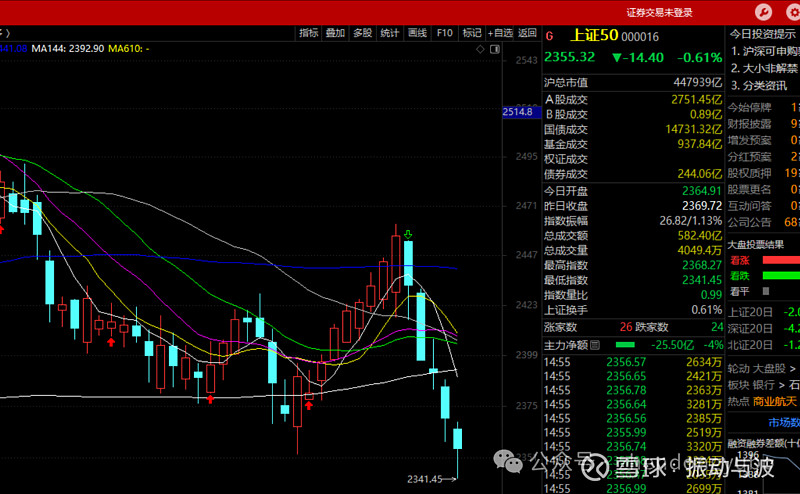Click the 沪总市值 447939亿 row
The image size is (800, 494).
(x=633, y=83)
